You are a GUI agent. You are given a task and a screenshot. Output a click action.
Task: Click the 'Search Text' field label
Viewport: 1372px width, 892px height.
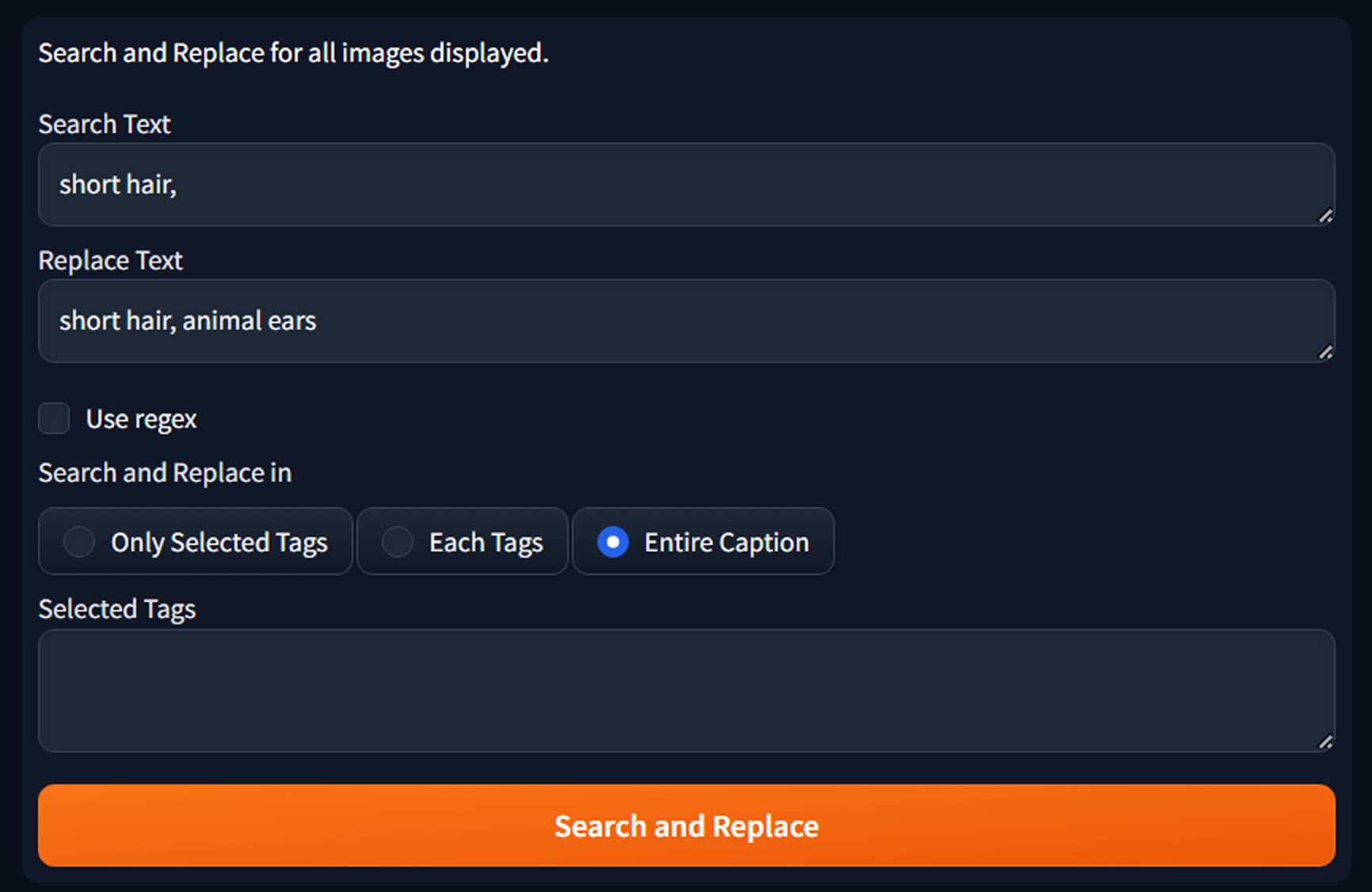point(105,124)
